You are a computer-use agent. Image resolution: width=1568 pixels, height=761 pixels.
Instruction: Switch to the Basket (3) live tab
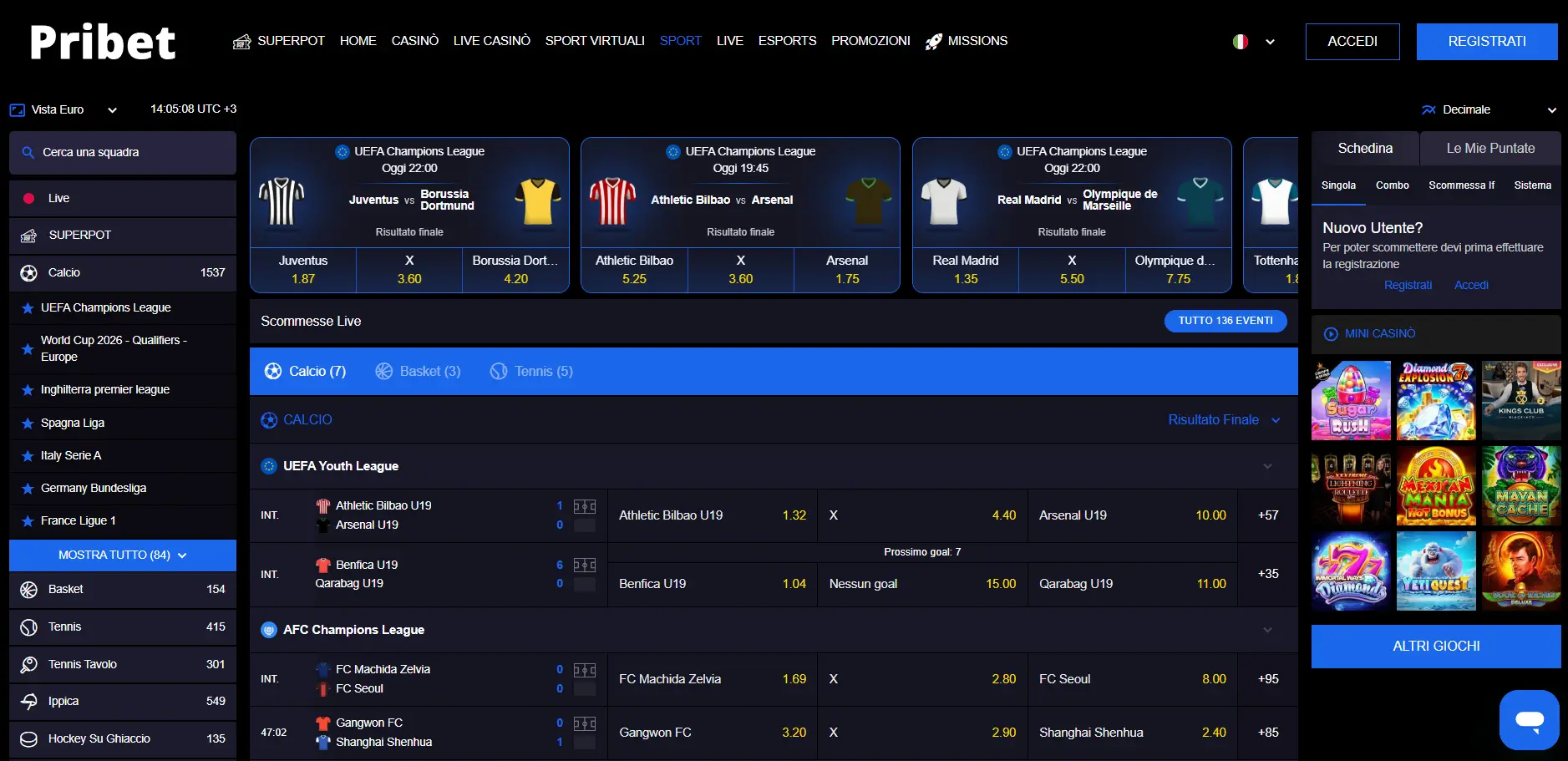[418, 371]
